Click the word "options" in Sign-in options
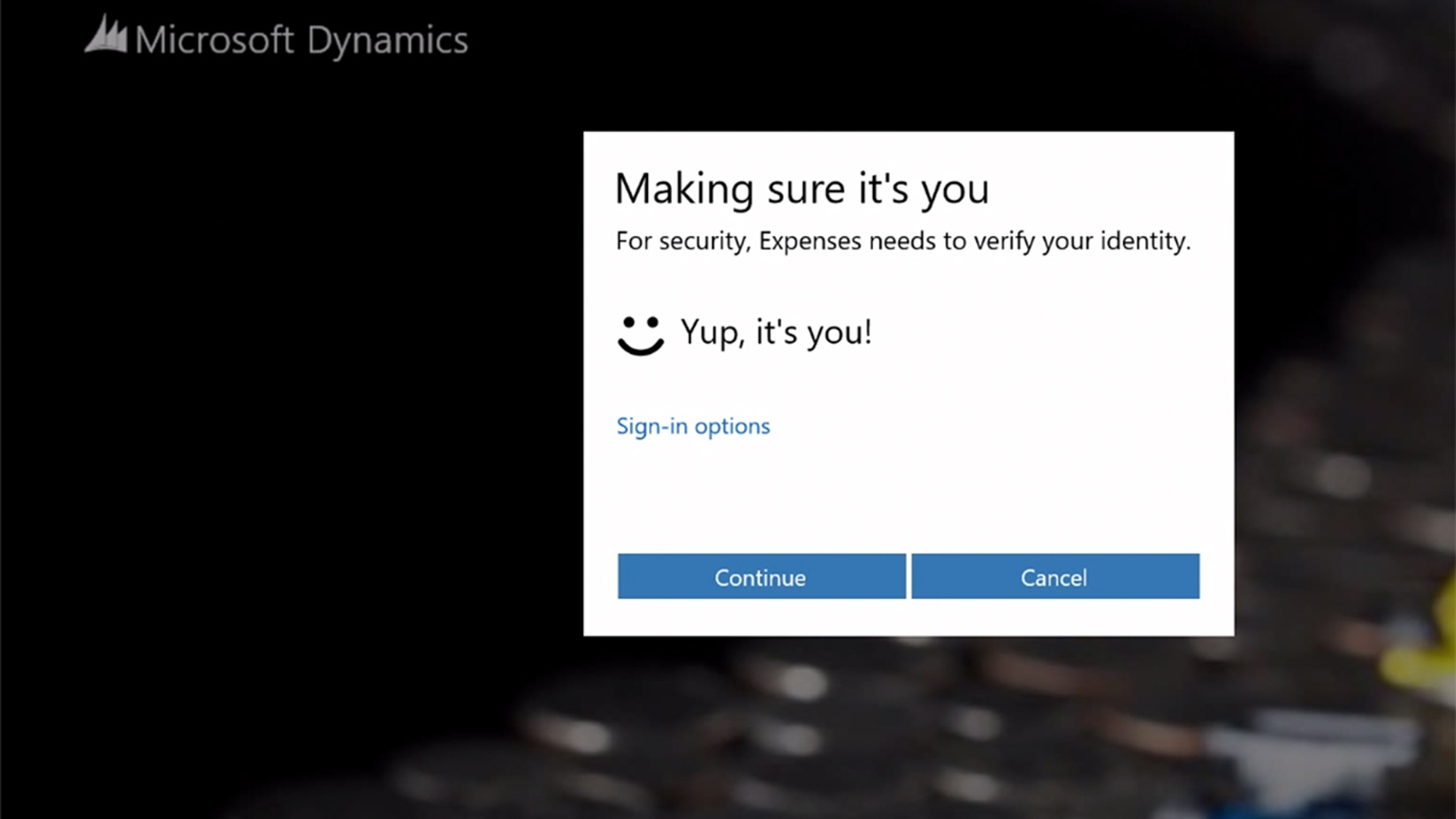The height and width of the screenshot is (819, 1456). coord(732,427)
